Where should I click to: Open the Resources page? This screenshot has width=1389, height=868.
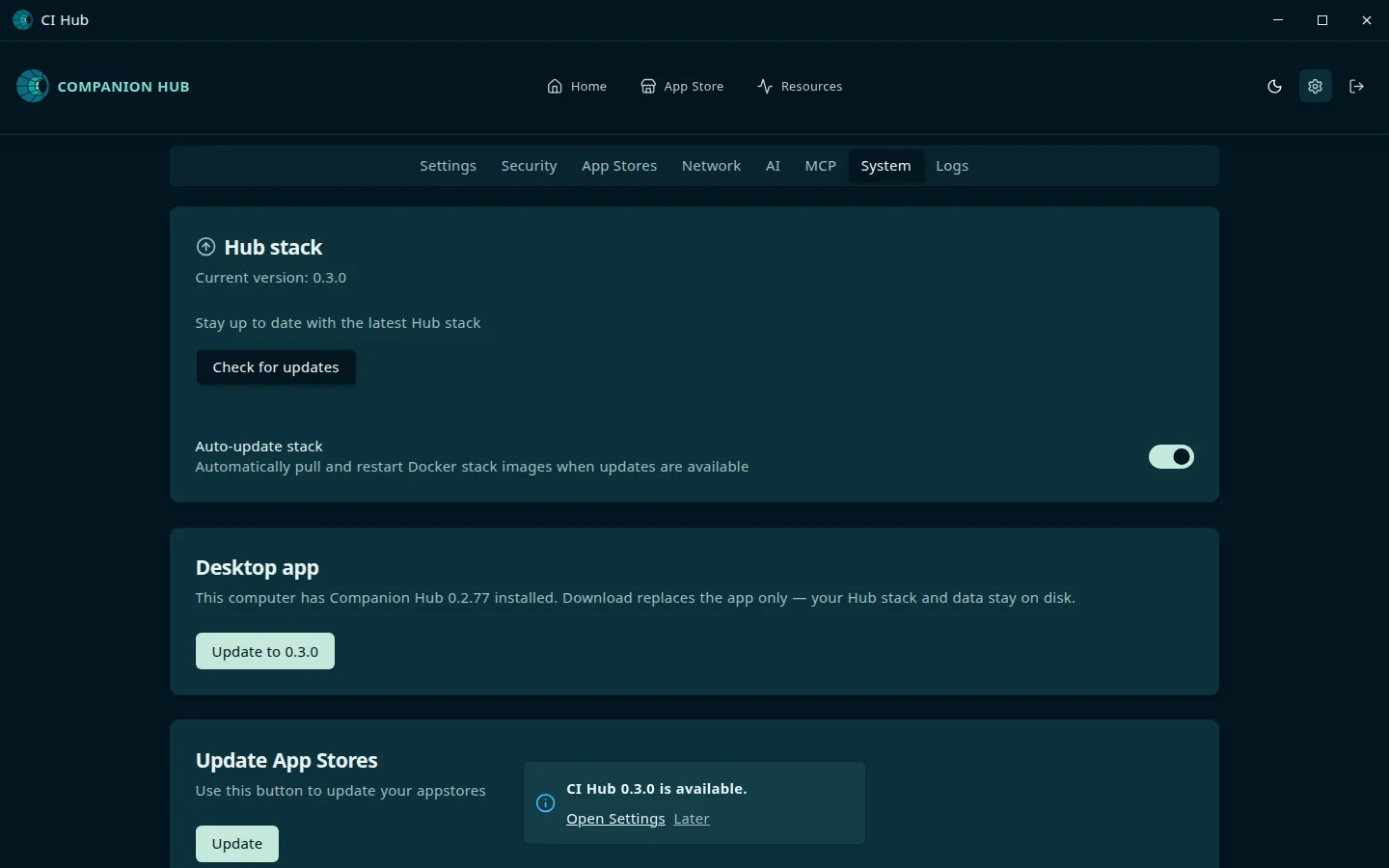tap(800, 86)
